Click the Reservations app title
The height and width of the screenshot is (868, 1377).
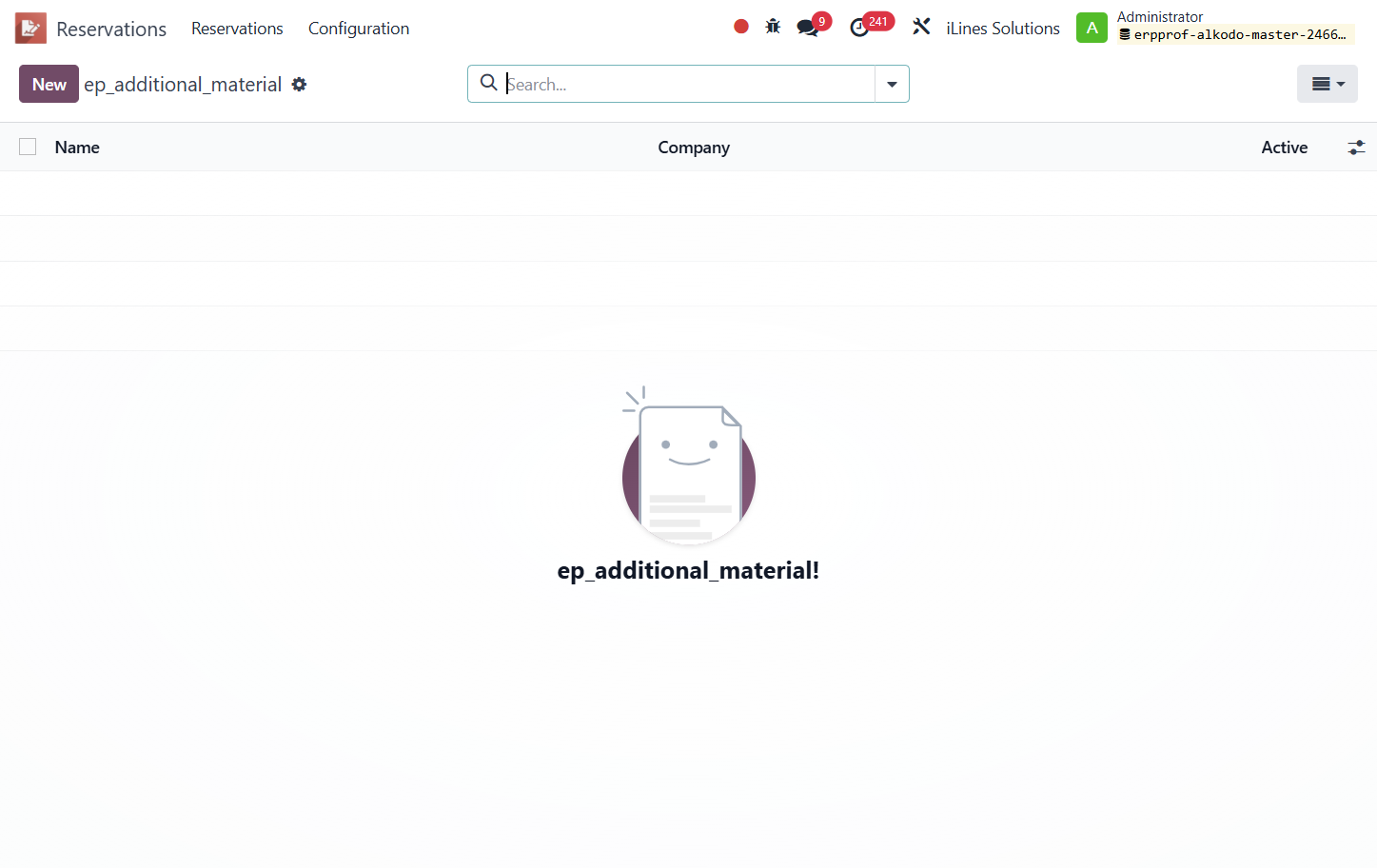(111, 30)
